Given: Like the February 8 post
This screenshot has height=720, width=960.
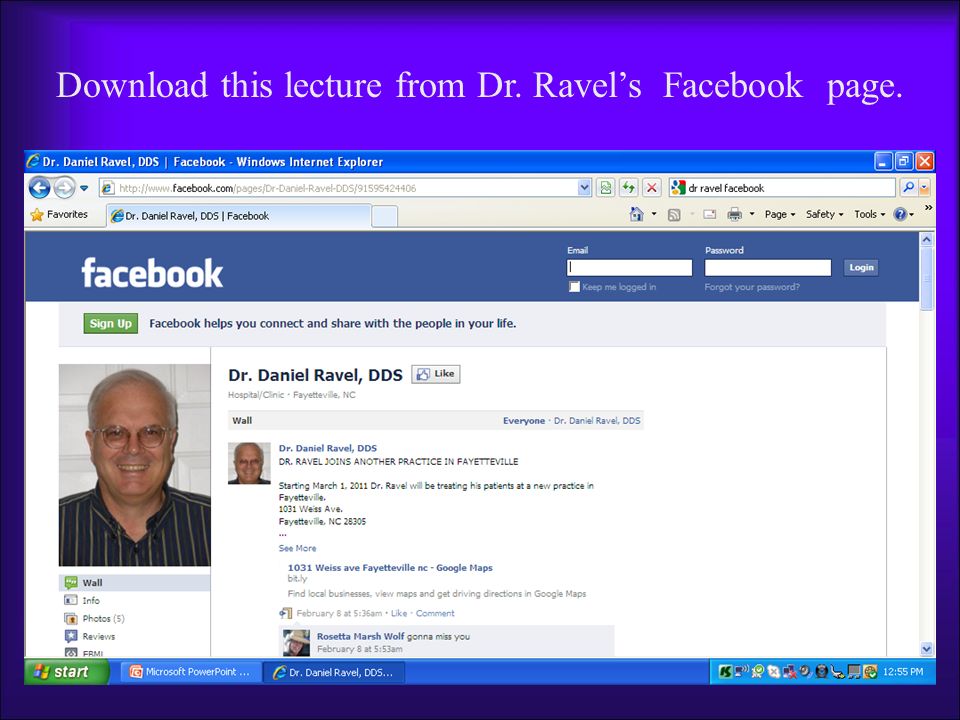Looking at the screenshot, I should [x=399, y=613].
